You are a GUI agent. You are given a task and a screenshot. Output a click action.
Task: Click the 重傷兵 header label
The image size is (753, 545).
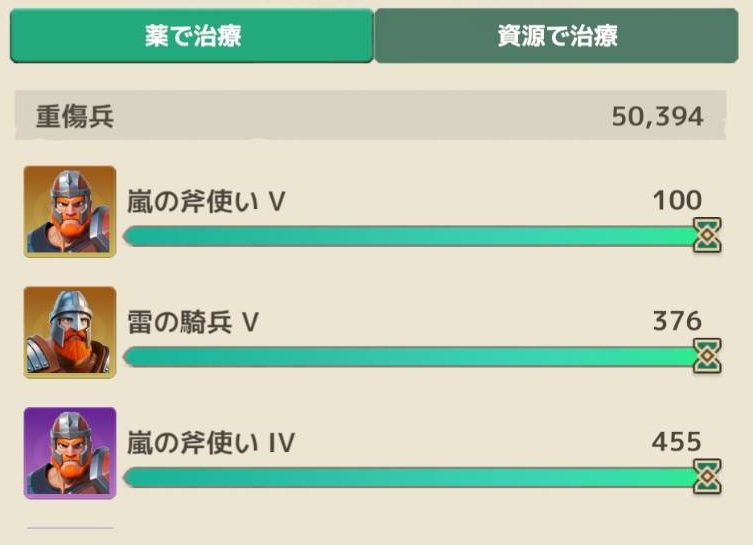[75, 117]
